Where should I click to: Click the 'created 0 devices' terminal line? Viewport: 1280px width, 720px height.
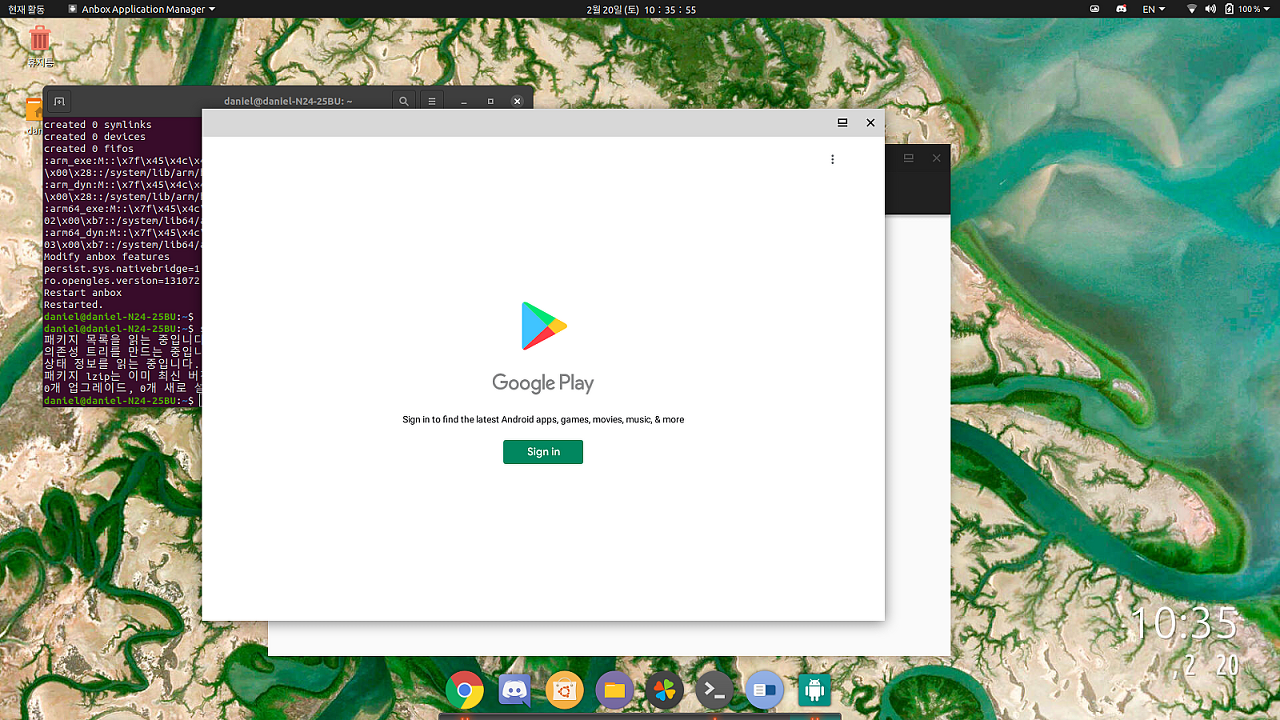(x=95, y=137)
